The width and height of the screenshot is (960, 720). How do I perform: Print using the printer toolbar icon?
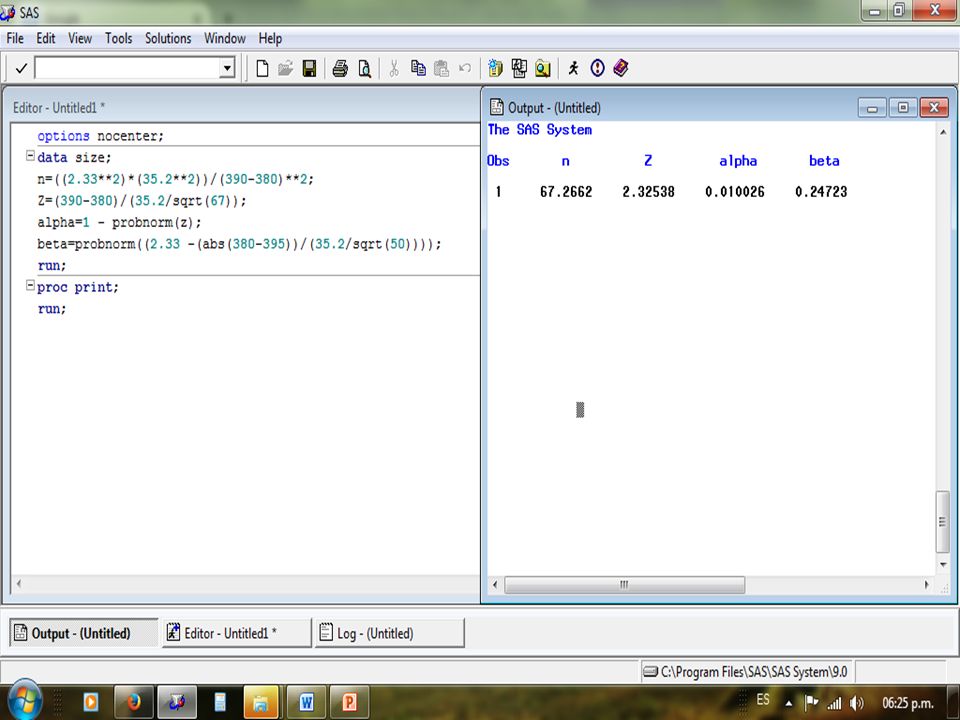[340, 68]
